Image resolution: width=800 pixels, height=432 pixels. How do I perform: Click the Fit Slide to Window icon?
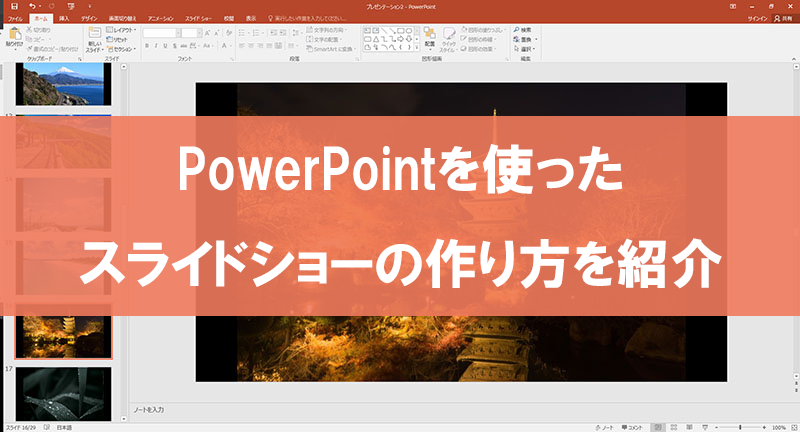click(x=794, y=427)
